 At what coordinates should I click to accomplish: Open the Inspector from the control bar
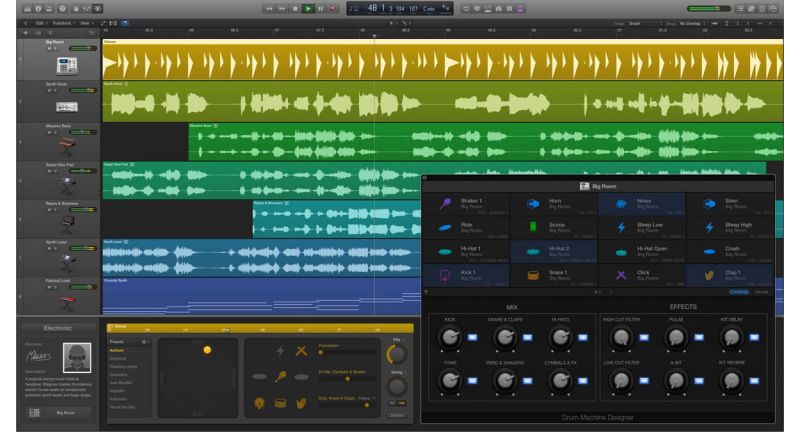point(38,9)
